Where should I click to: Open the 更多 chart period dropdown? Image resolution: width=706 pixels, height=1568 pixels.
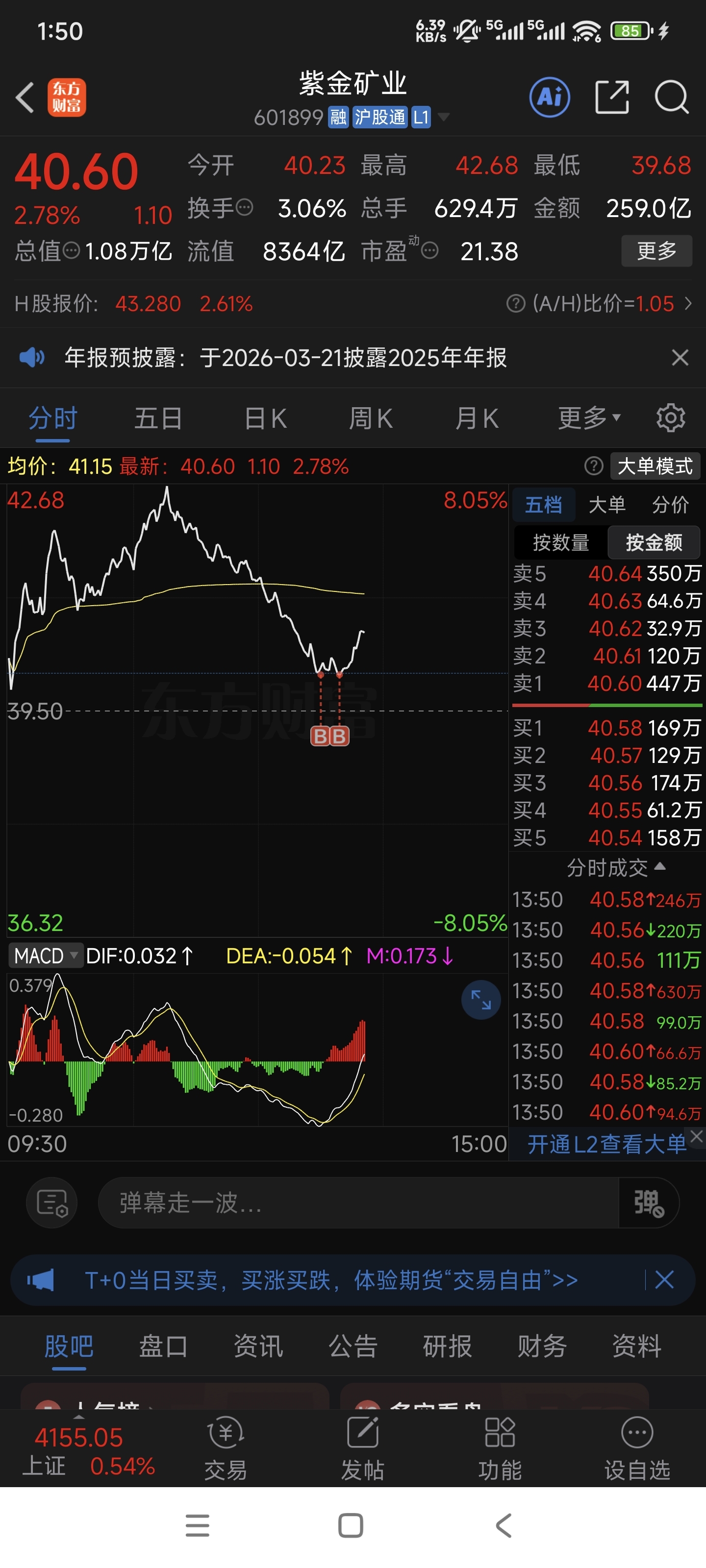tap(589, 418)
